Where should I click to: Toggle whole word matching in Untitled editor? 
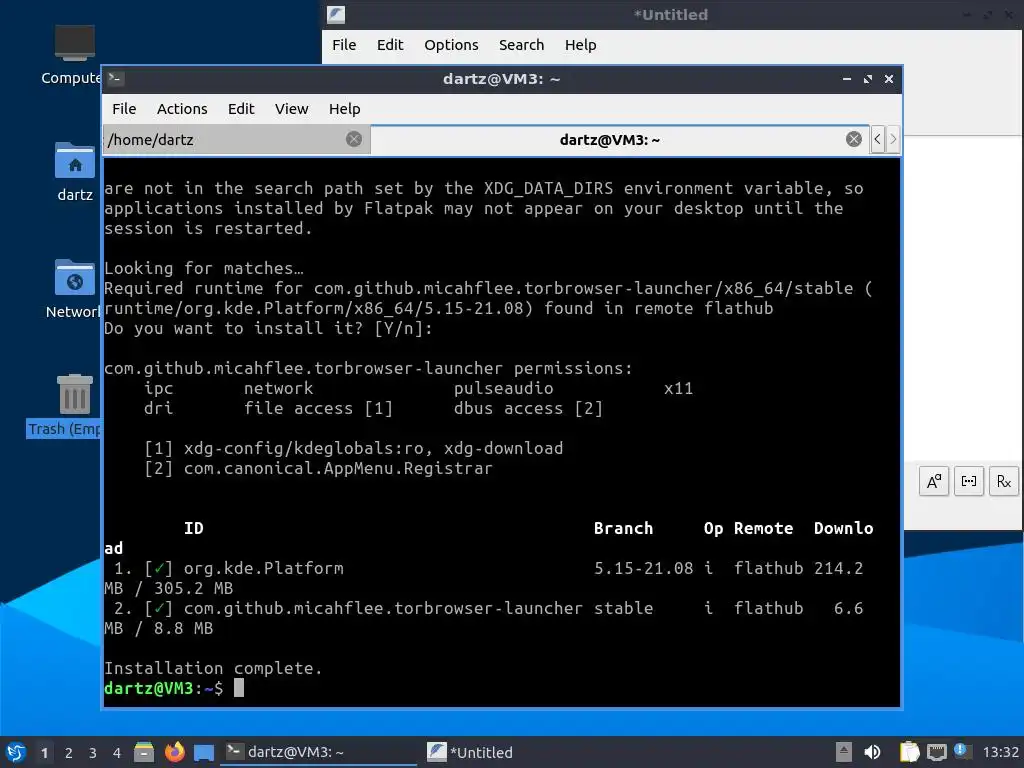click(968, 482)
